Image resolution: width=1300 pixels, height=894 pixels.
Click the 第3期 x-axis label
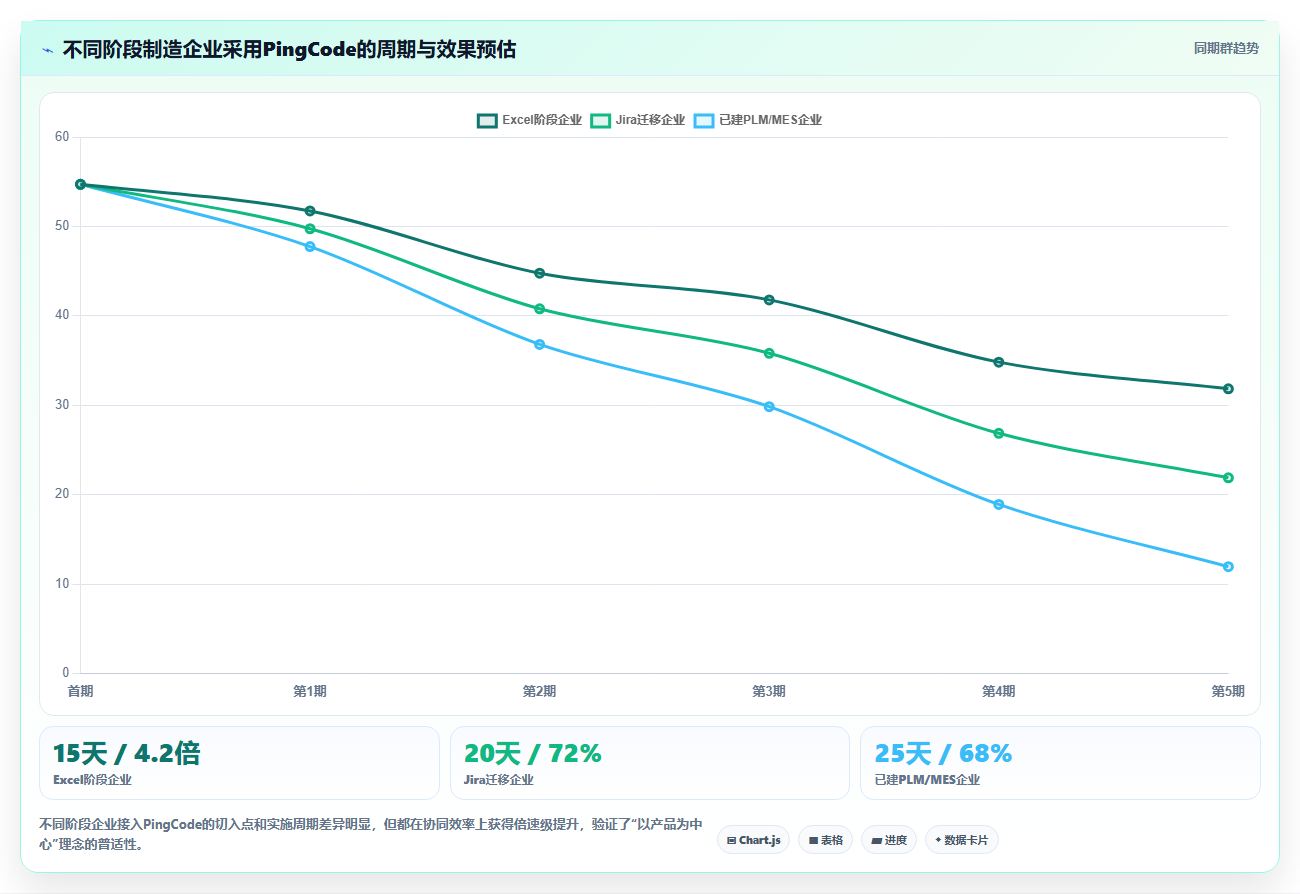click(x=769, y=691)
